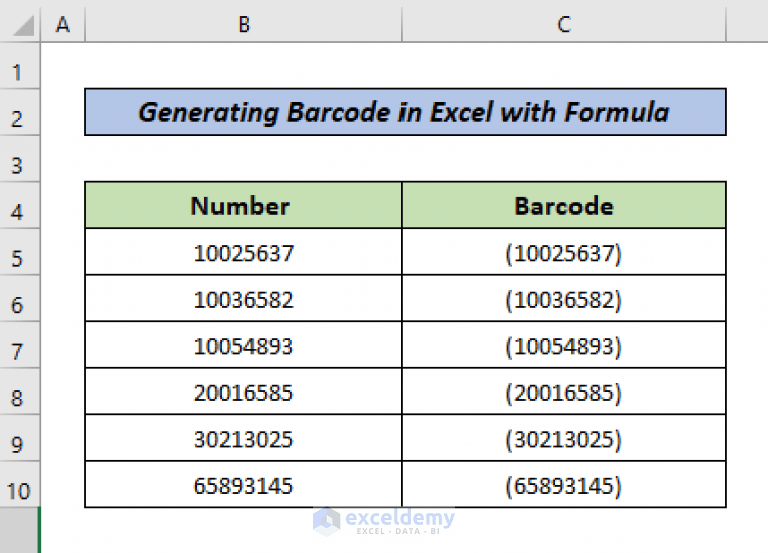Select row 10 header

coord(20,484)
